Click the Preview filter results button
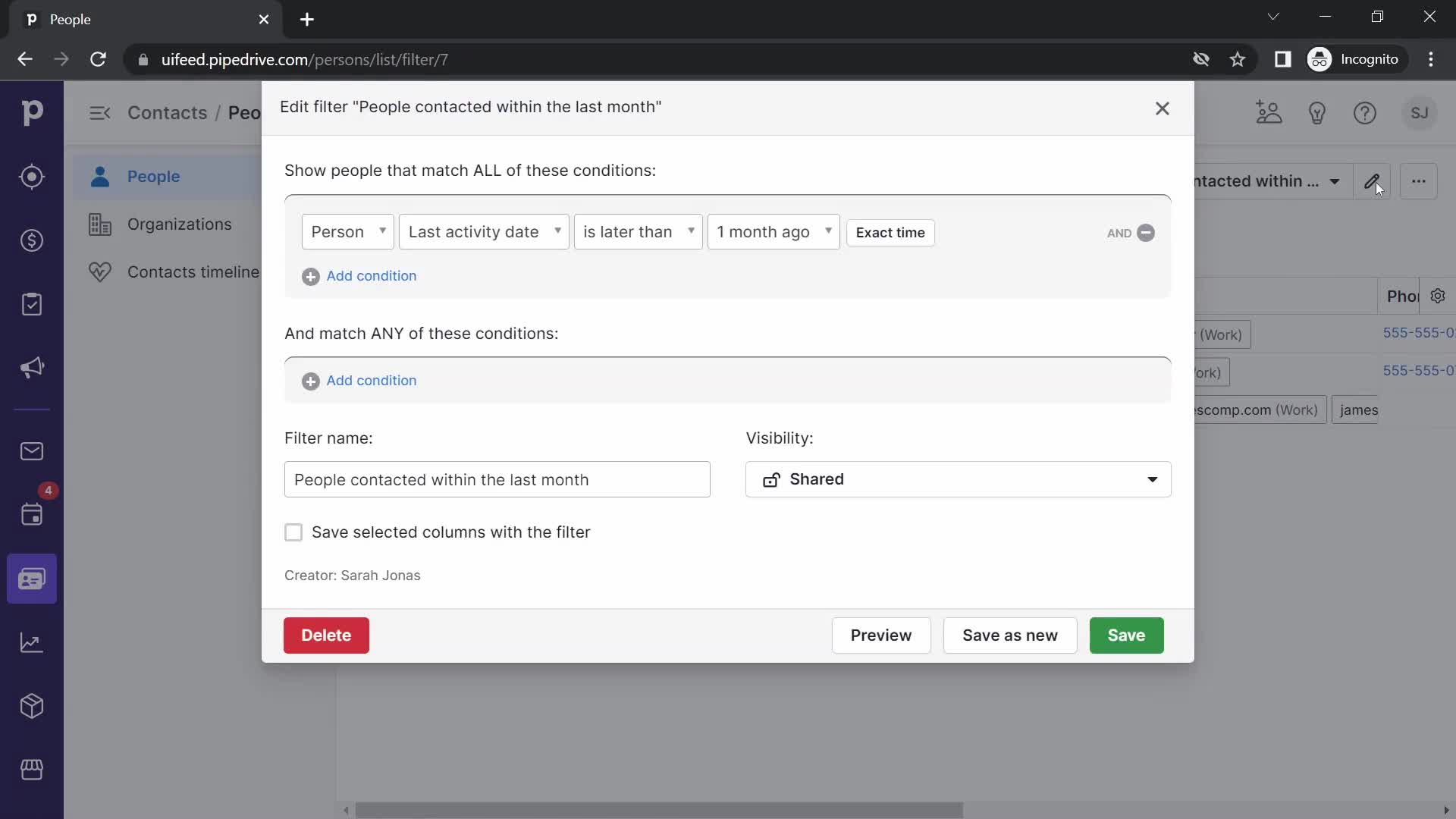The width and height of the screenshot is (1456, 819). tap(880, 635)
